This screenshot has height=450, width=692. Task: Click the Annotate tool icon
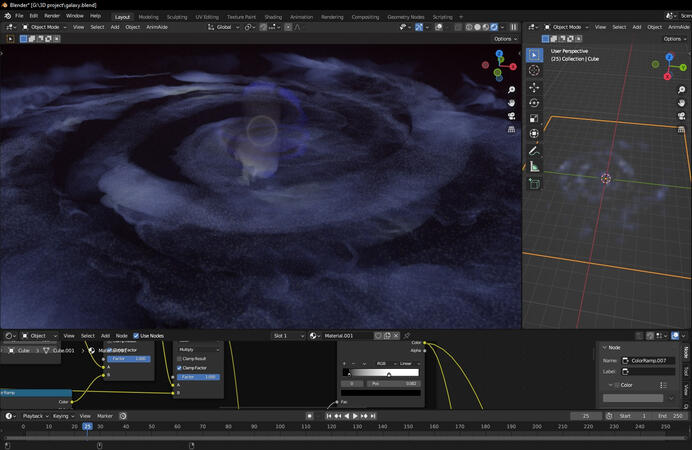coord(534,150)
